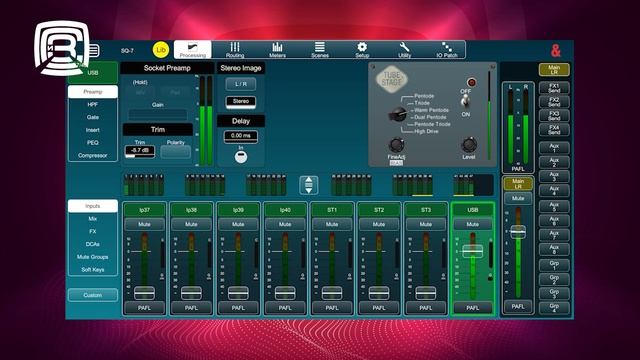The width and height of the screenshot is (640, 360).
Task: Click the Tube Stage FineAdj knob
Action: [396, 145]
